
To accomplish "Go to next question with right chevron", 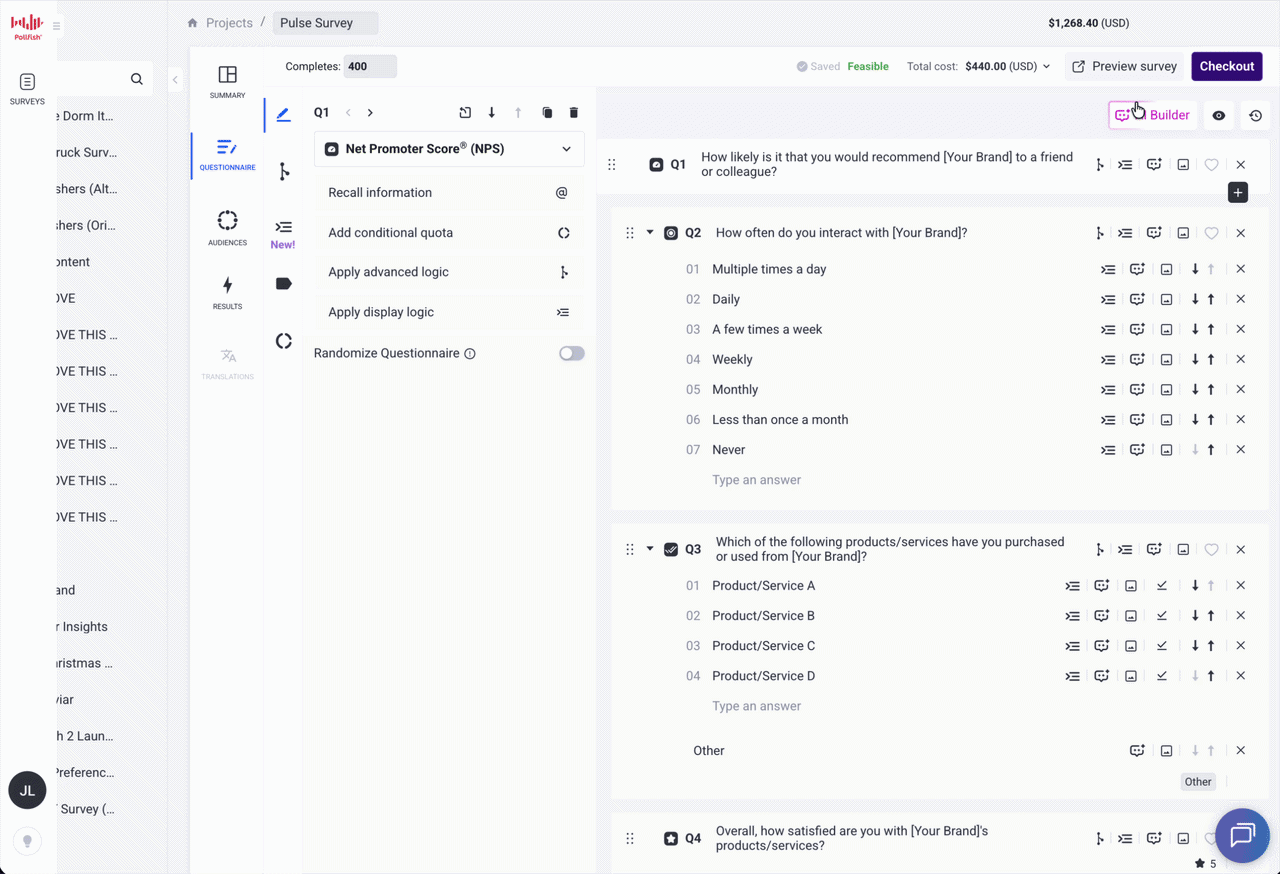I will tap(370, 113).
